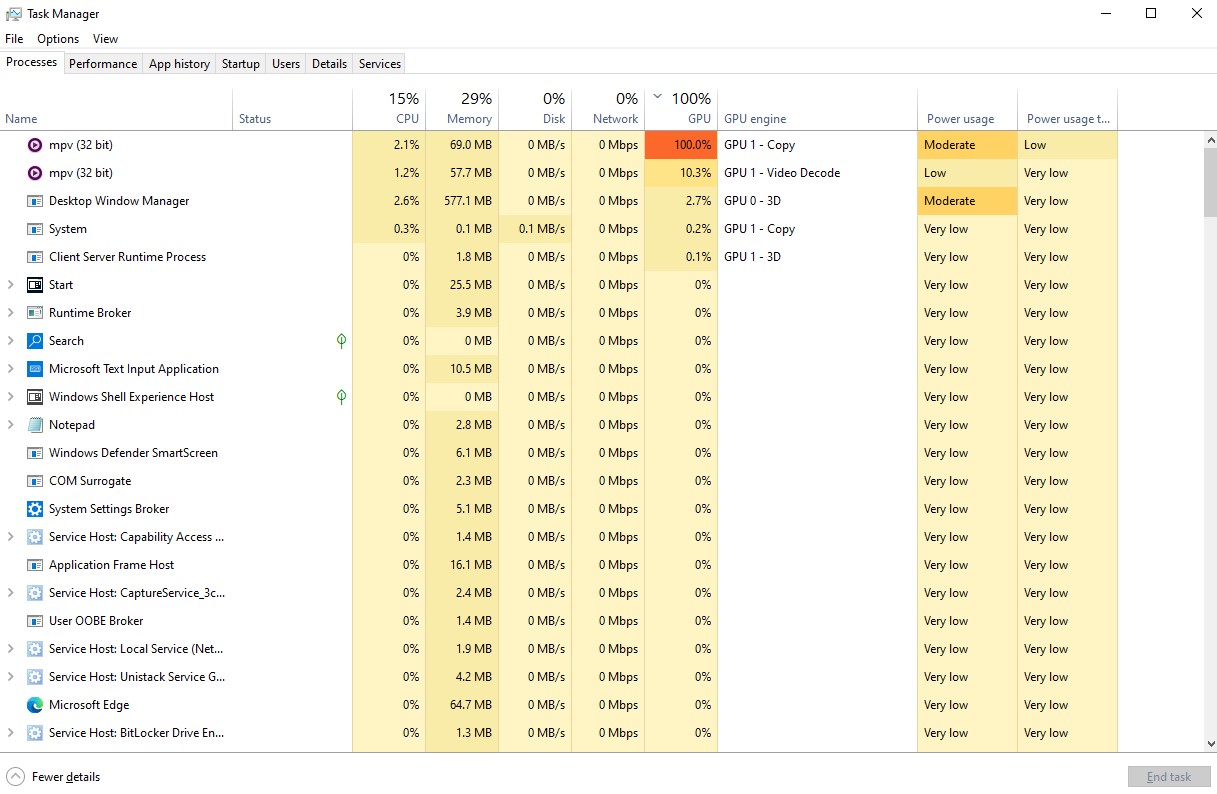Switch to the Performance tab
Viewport: 1217px width, 794px height.
click(x=102, y=63)
